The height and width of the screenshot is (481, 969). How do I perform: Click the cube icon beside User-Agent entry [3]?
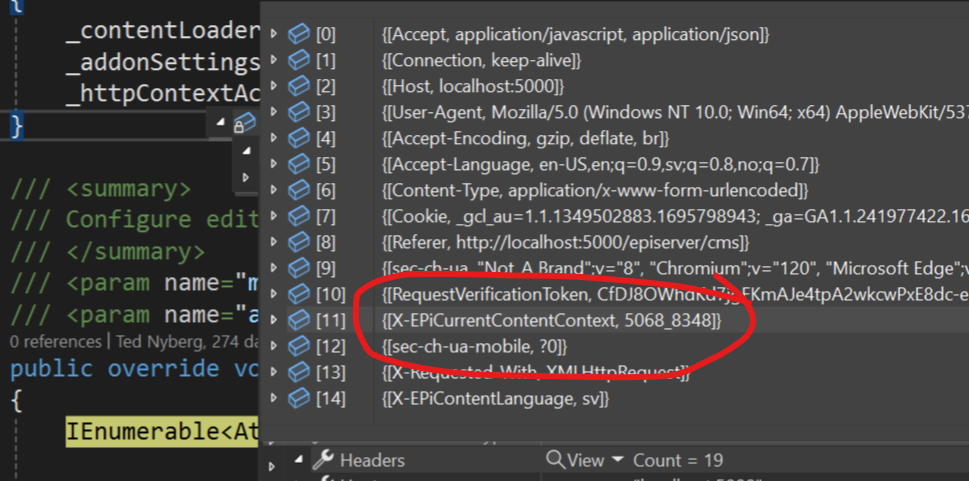(299, 112)
